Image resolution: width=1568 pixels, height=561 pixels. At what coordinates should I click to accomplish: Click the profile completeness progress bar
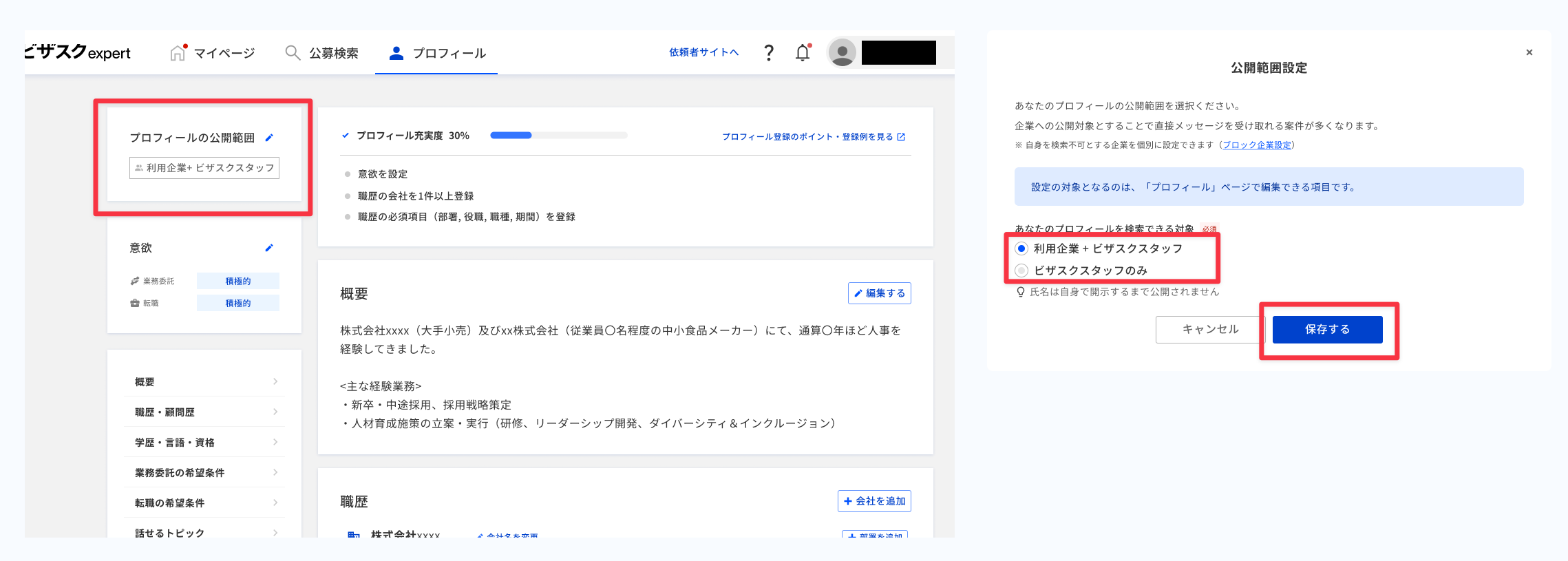pos(558,136)
